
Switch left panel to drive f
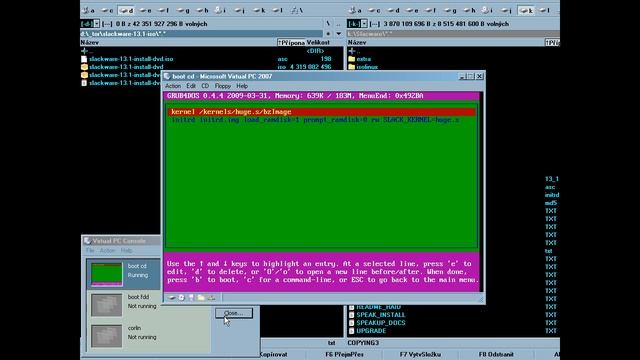pos(163,10)
